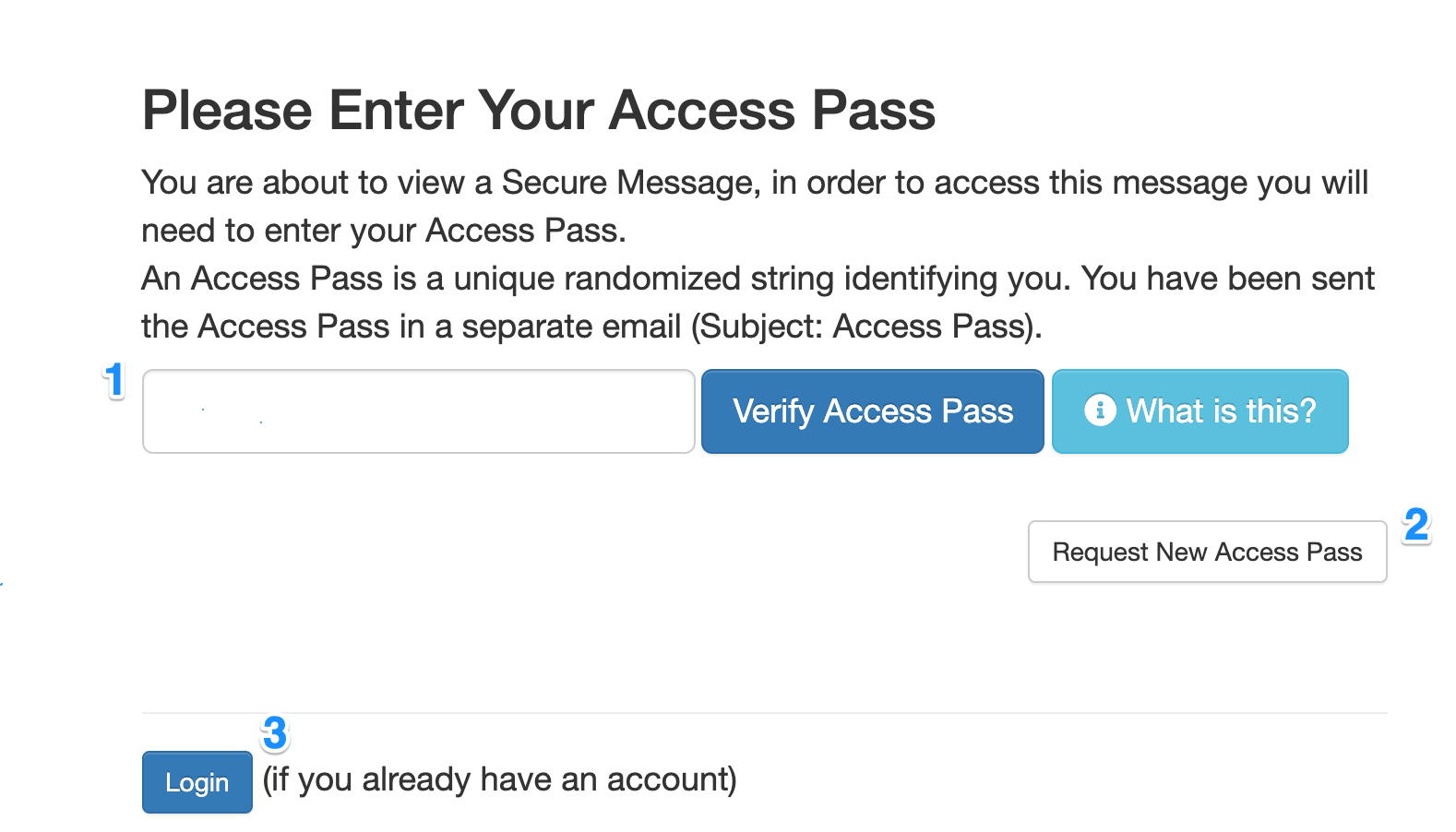Log in to your existing account
Screen dimensions: 1456x832
[197, 781]
